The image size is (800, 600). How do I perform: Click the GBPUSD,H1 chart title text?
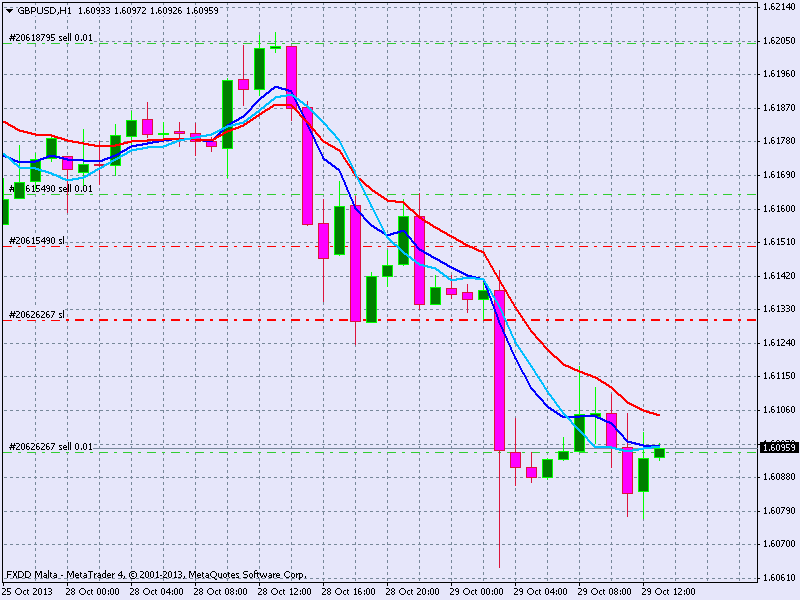pyautogui.click(x=44, y=9)
